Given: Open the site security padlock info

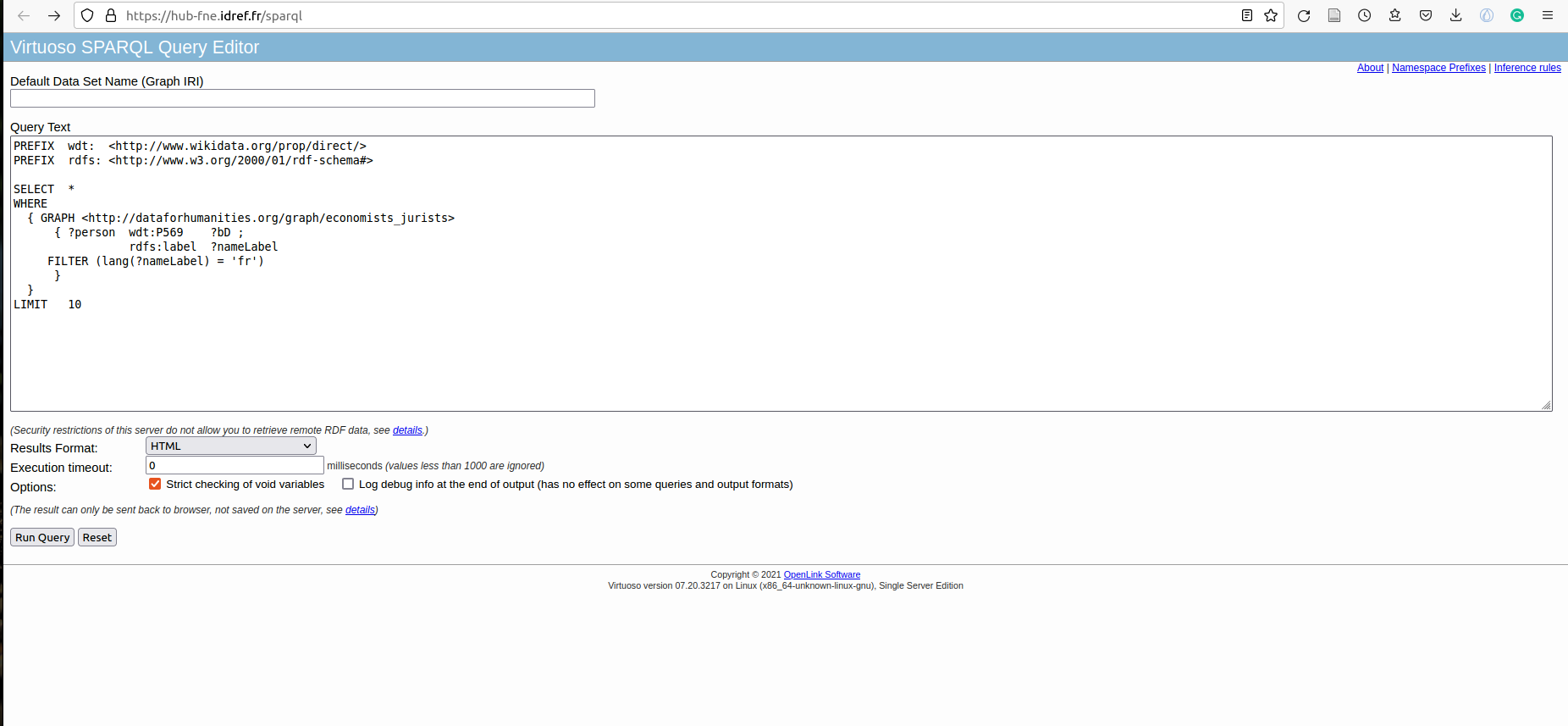Looking at the screenshot, I should (111, 15).
